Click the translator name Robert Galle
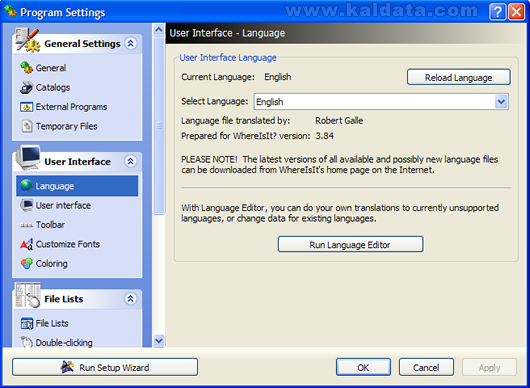Image resolution: width=530 pixels, height=388 pixels. click(339, 121)
